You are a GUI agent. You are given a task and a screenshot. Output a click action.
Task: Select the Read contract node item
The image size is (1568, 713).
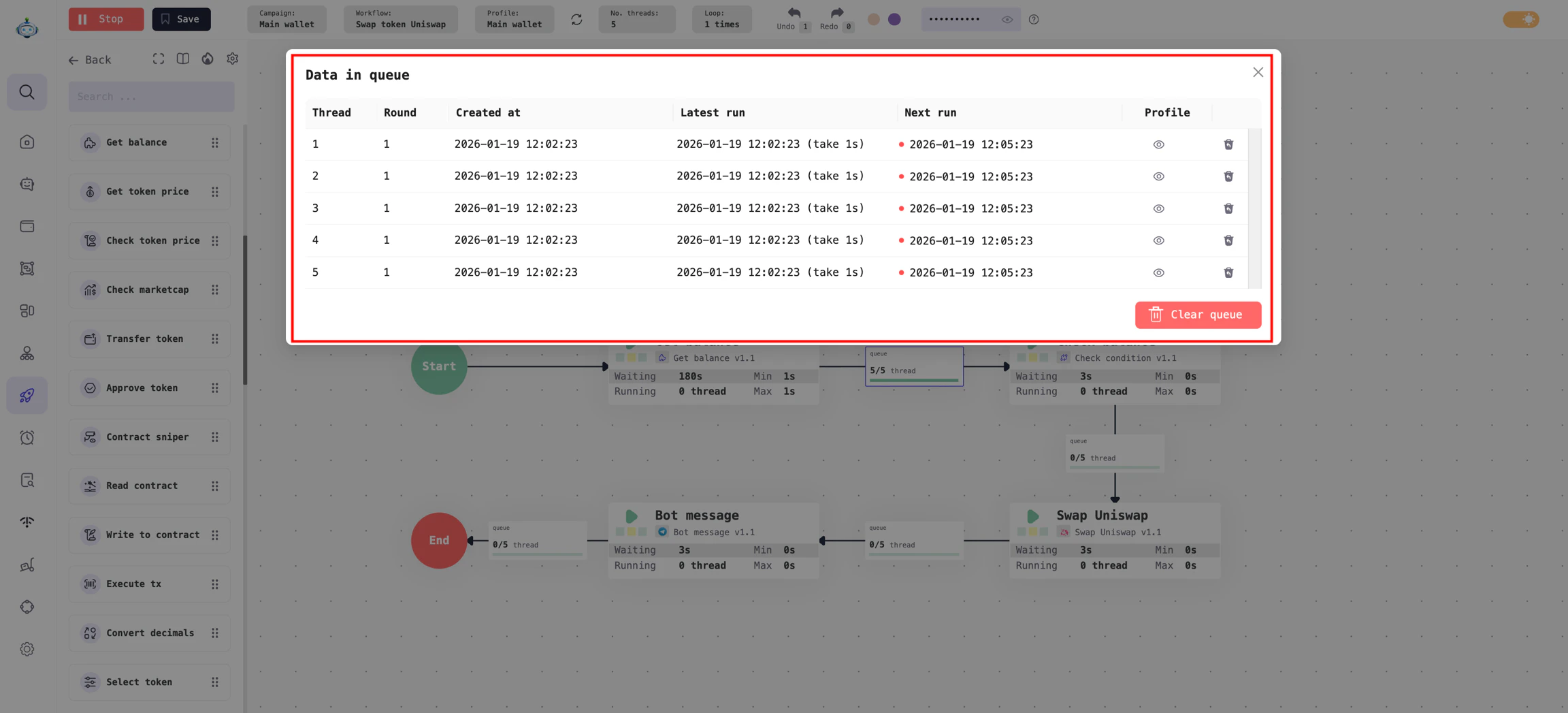click(149, 486)
